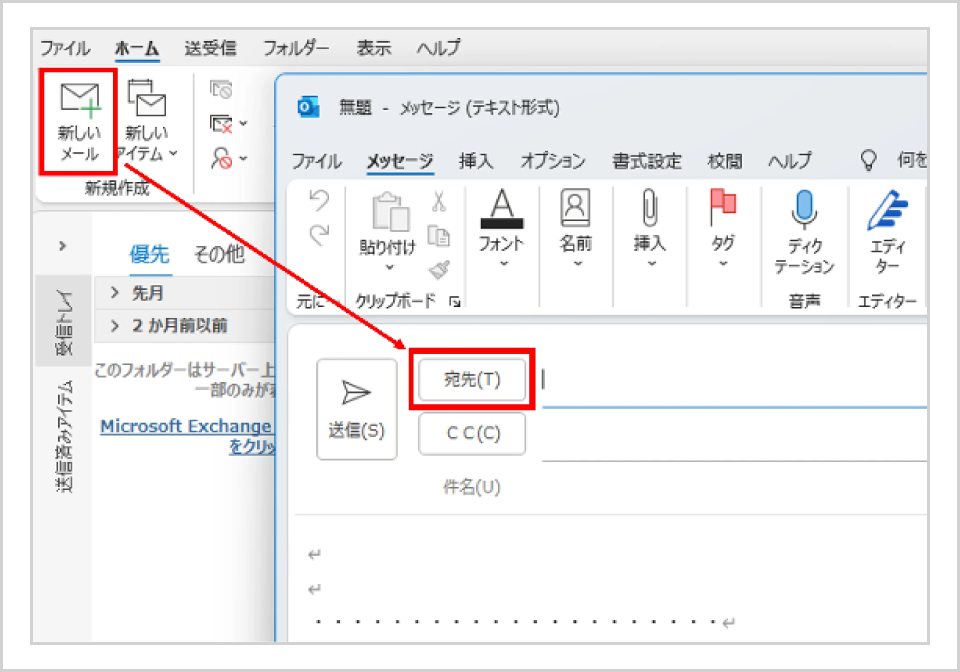Select the Focused (優先) inbox tab

tap(150, 255)
